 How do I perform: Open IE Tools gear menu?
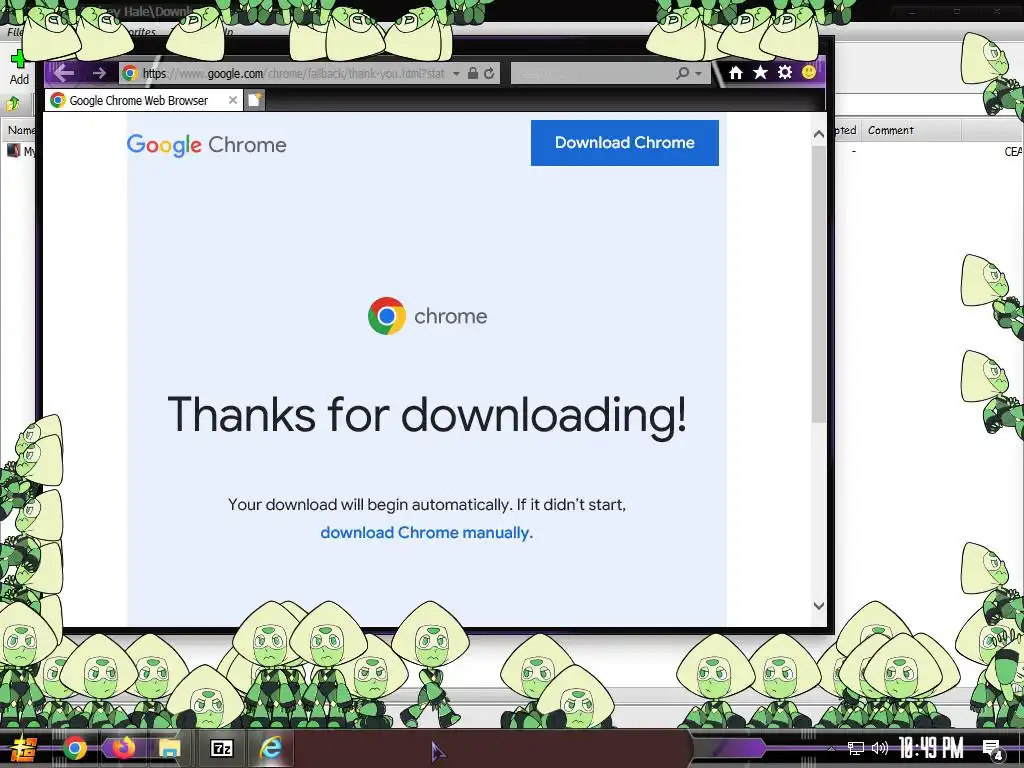(x=784, y=72)
